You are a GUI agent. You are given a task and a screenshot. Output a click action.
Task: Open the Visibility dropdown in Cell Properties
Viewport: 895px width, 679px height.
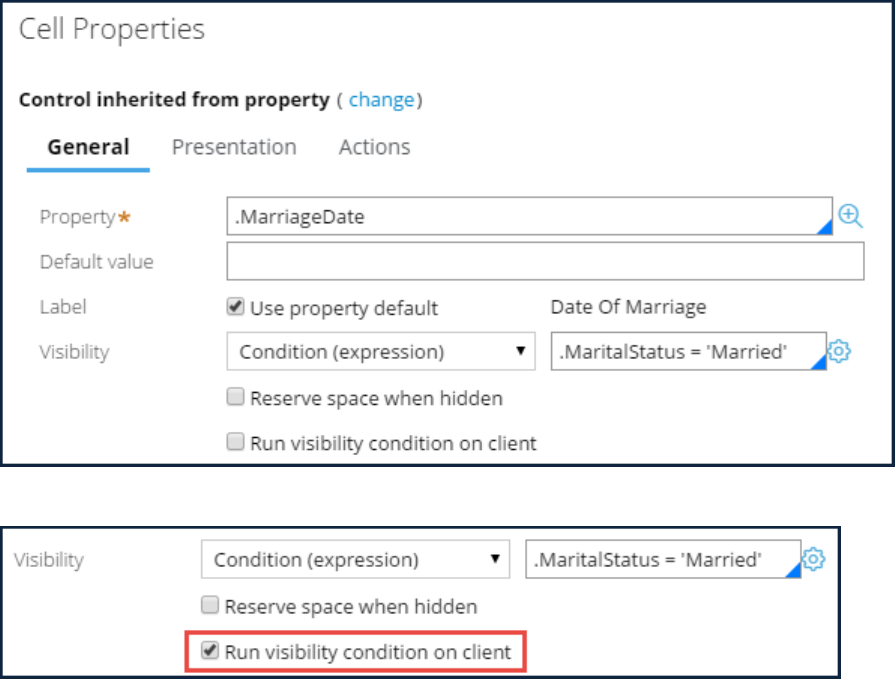[x=382, y=352]
